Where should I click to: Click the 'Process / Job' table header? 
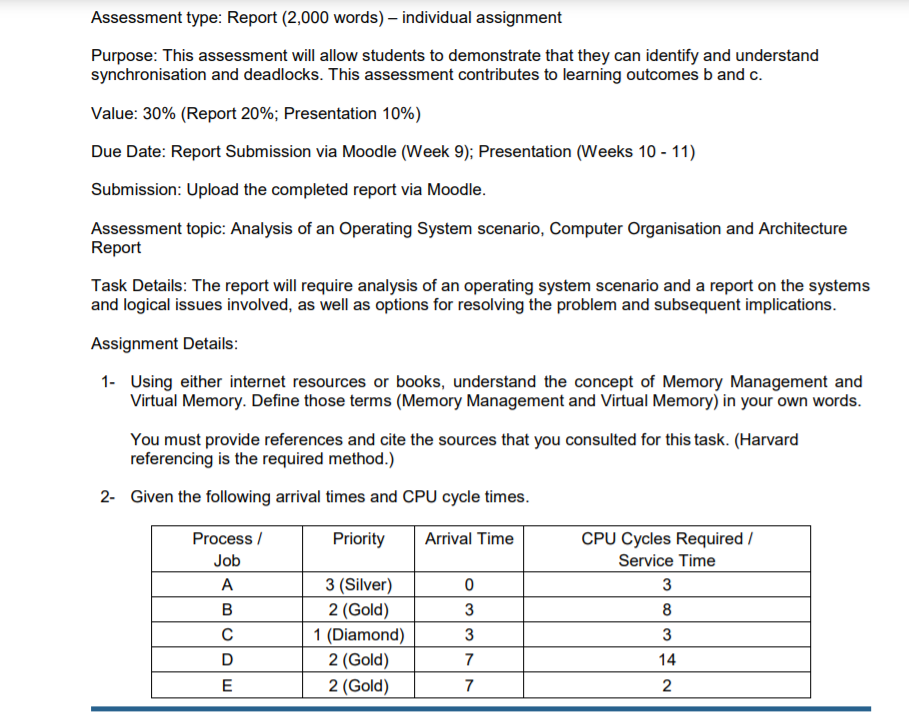(x=227, y=549)
